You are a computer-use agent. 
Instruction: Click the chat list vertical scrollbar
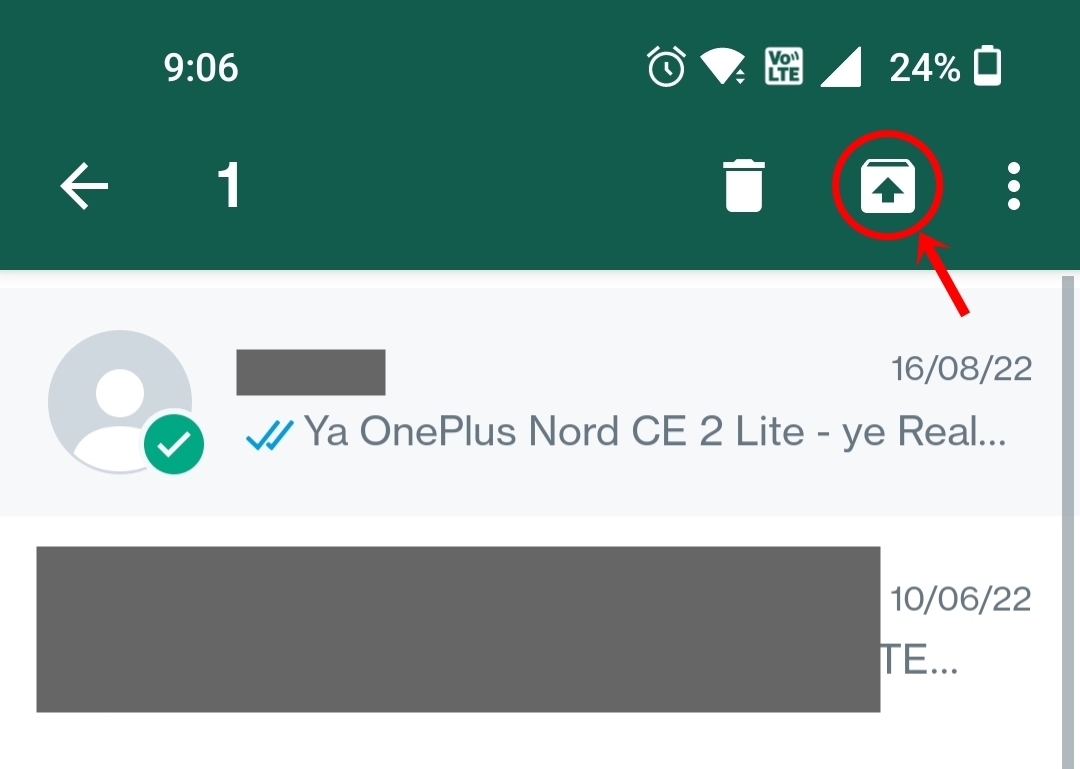tap(1068, 522)
